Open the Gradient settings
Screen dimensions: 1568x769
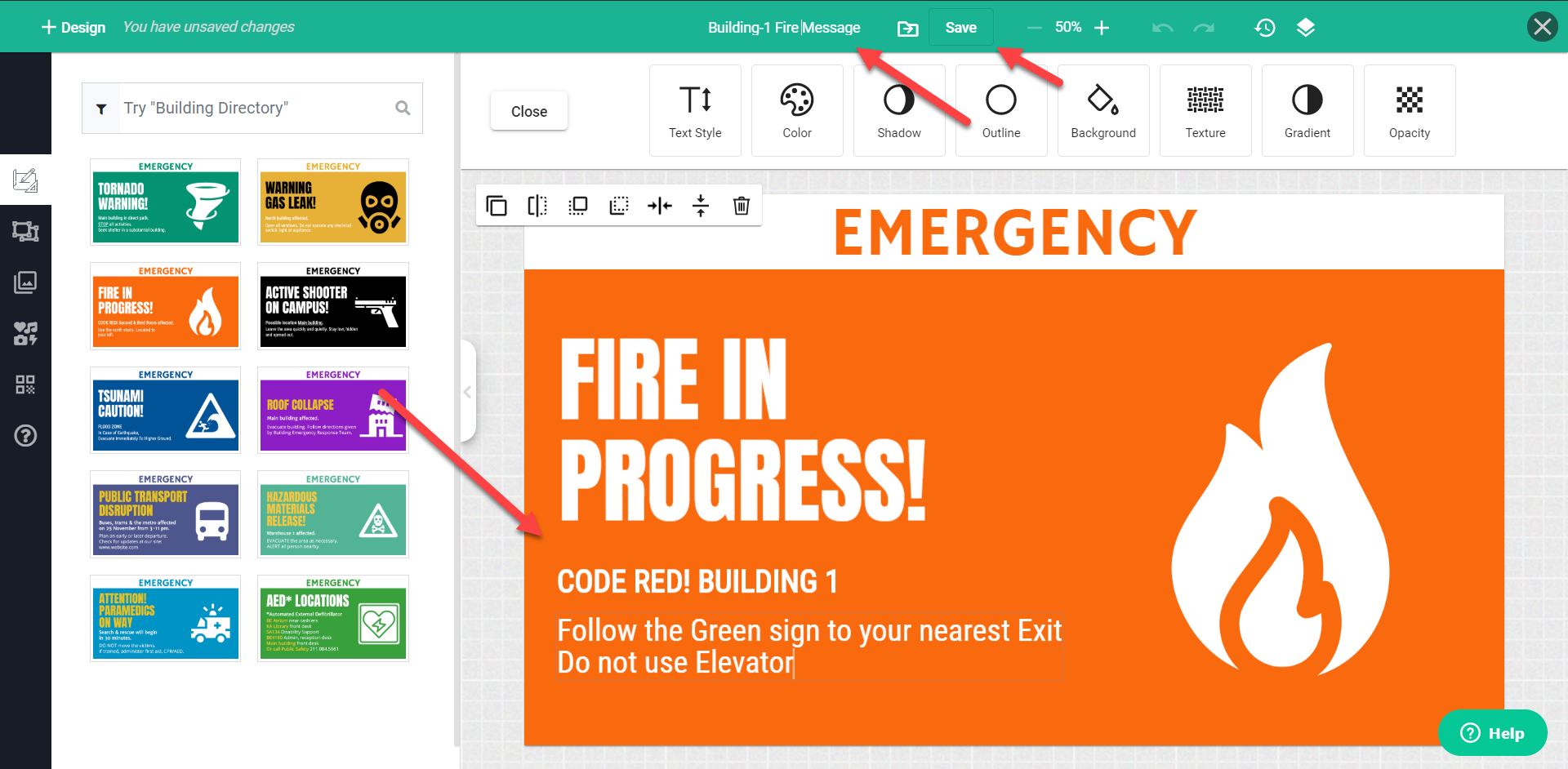point(1307,110)
